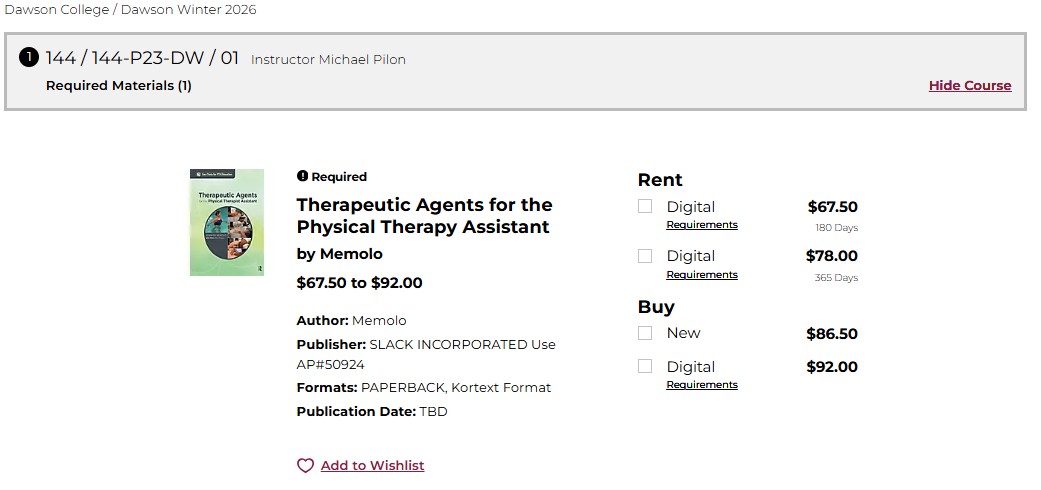The height and width of the screenshot is (490, 1041).
Task: Click the black Required exclamation icon
Action: (302, 177)
